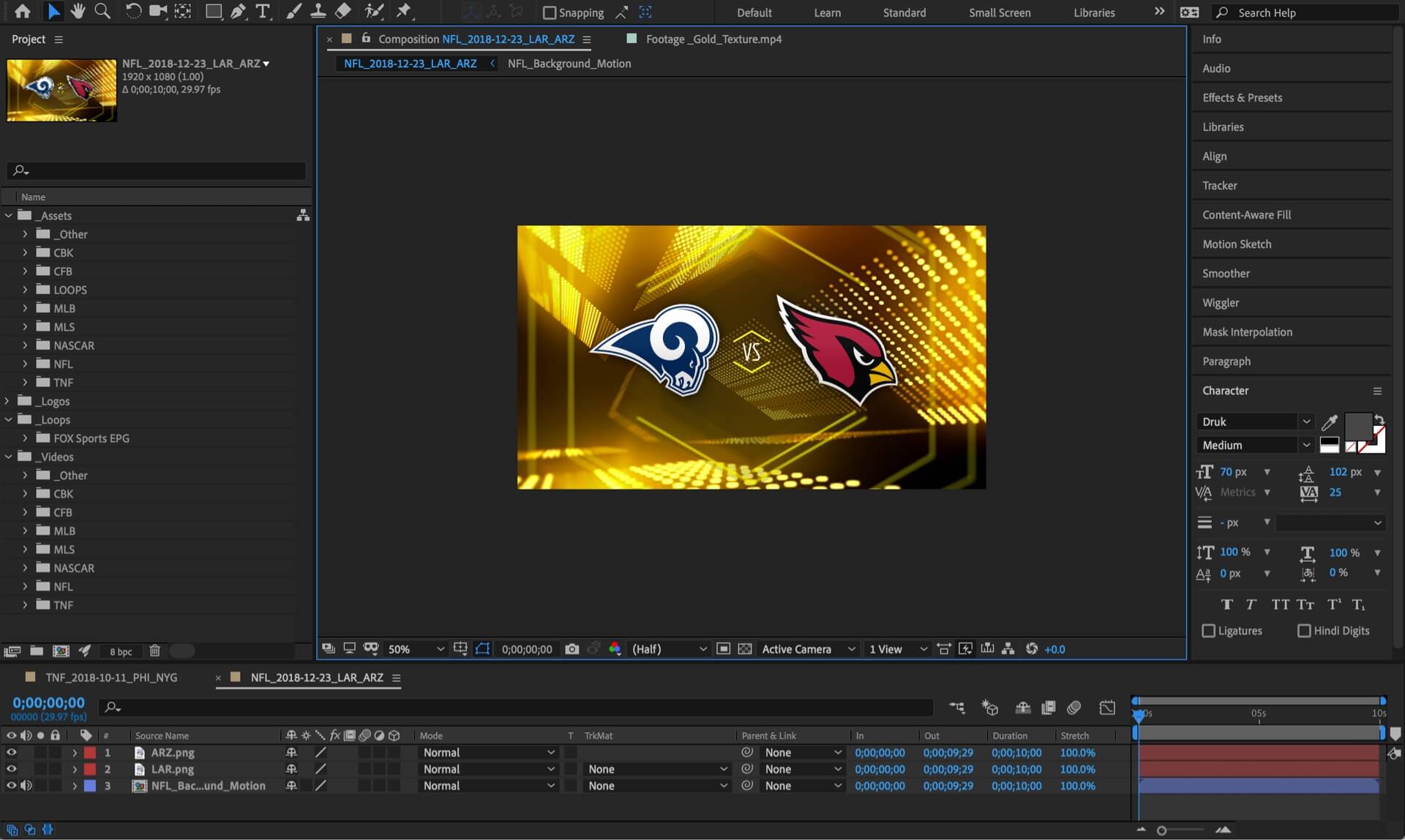Viewport: 1405px width, 840px height.
Task: Open the (Half) resolution dropdown
Action: tap(669, 649)
